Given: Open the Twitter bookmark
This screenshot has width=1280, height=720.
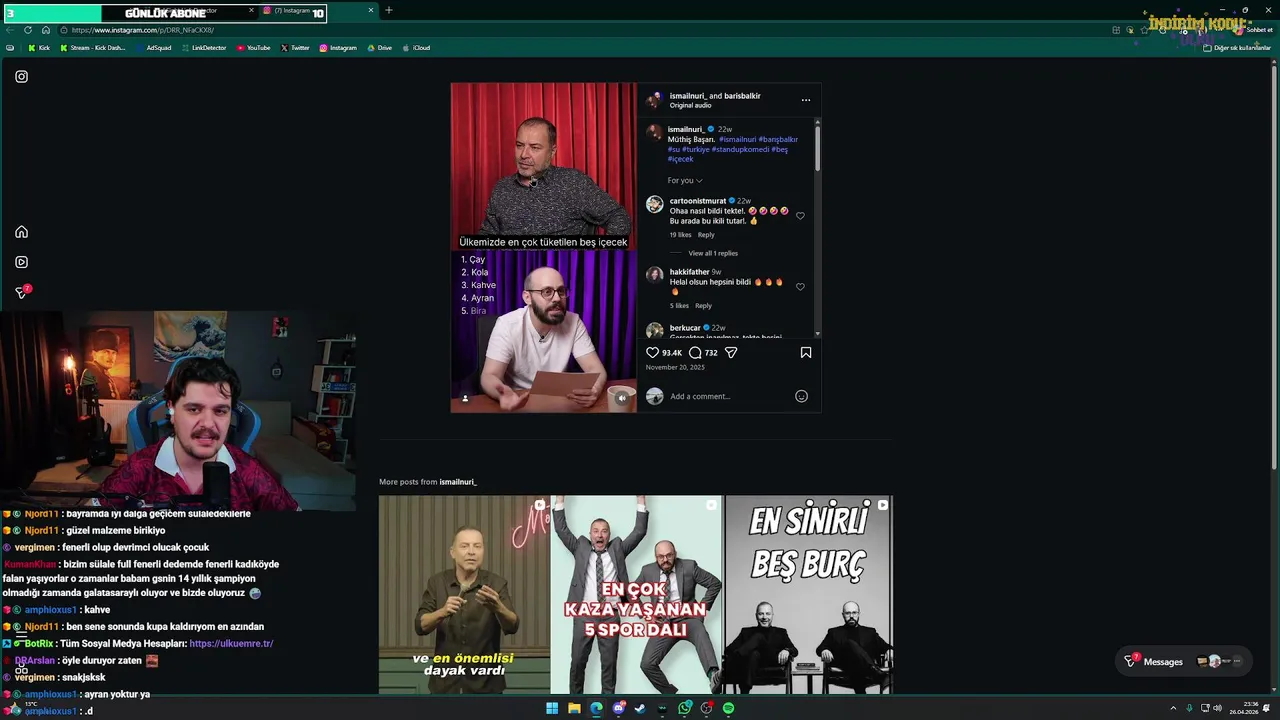Looking at the screenshot, I should (x=295, y=48).
